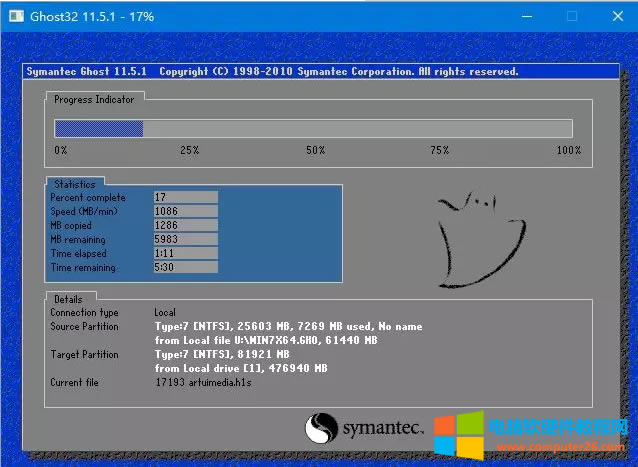Select the Percent complete value 17

[186, 197]
